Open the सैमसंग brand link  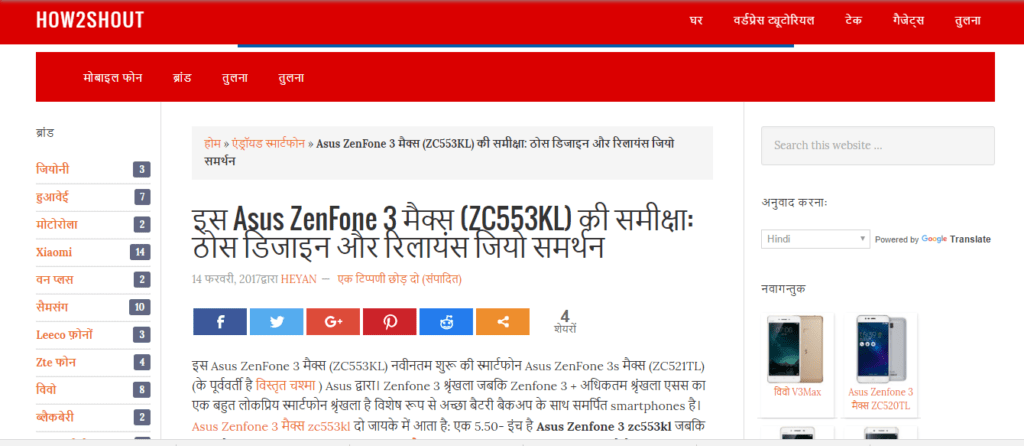(x=52, y=307)
